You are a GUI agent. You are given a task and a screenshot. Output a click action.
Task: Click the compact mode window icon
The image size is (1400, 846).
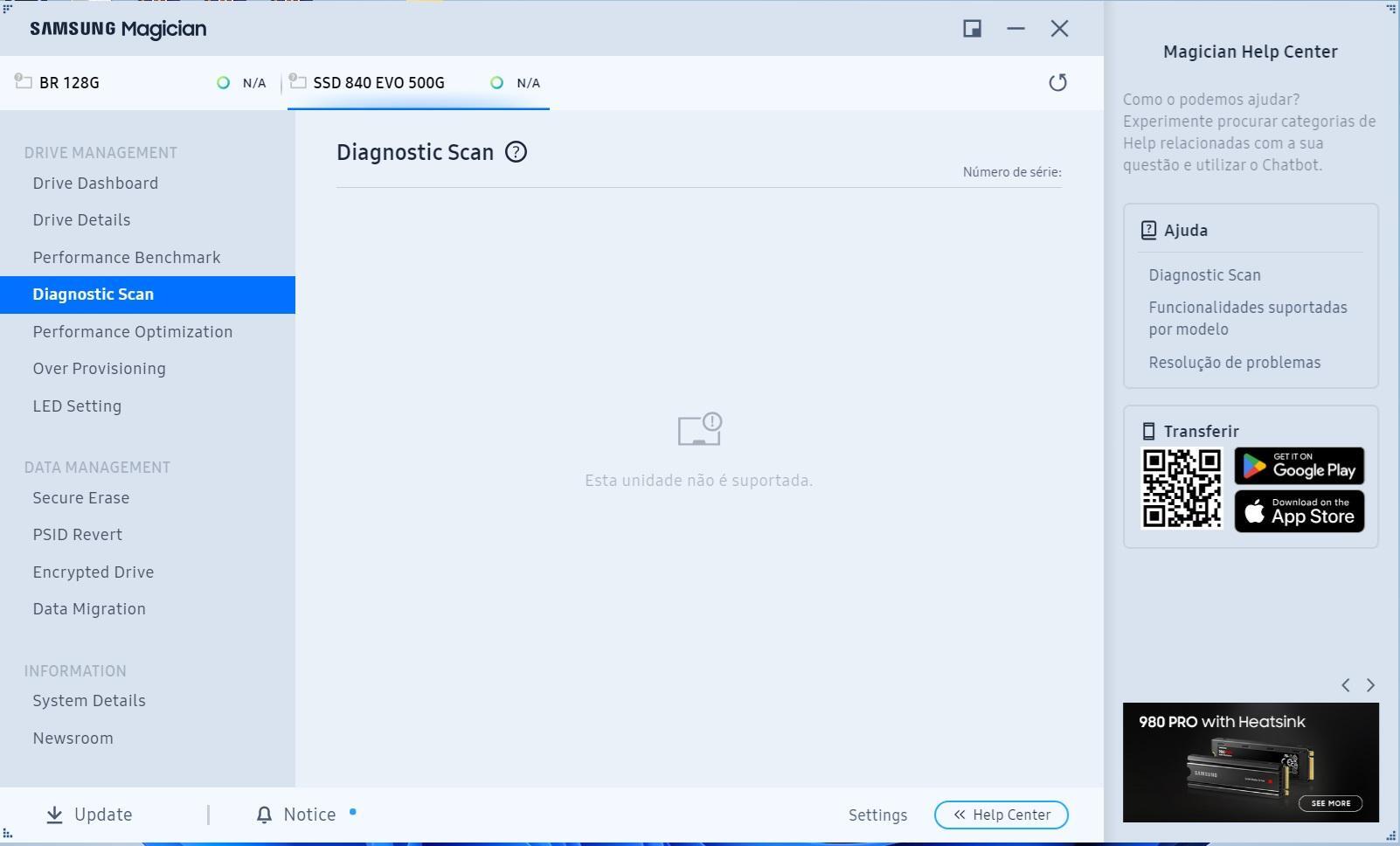click(x=972, y=29)
